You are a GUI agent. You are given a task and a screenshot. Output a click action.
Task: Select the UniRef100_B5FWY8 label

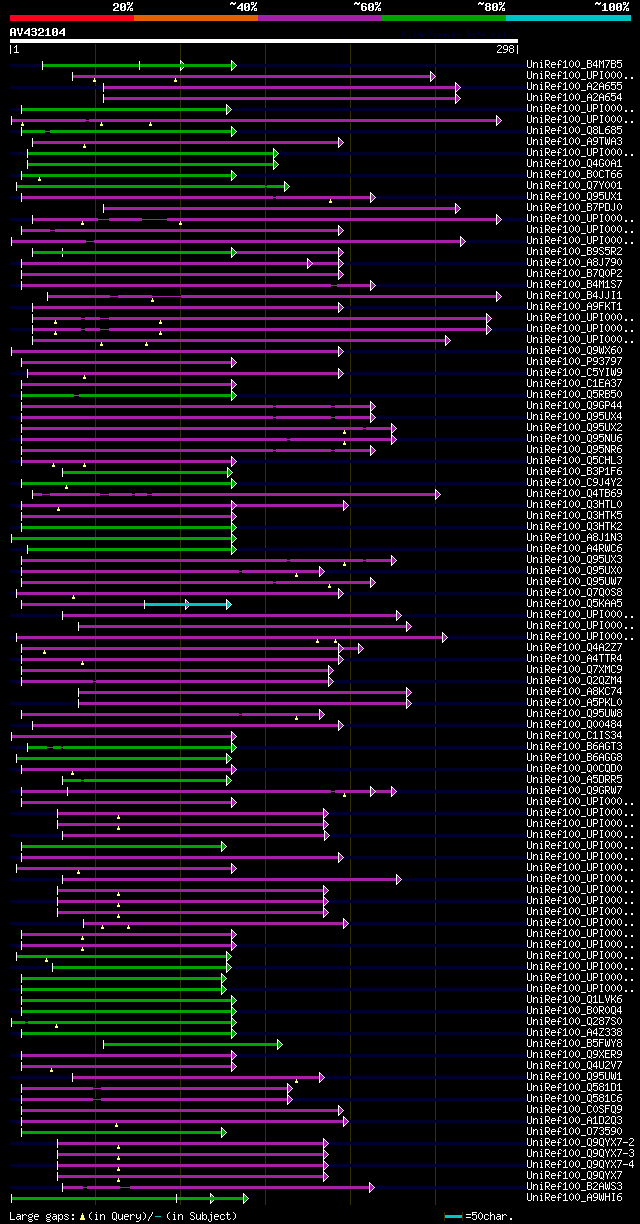[x=574, y=1044]
